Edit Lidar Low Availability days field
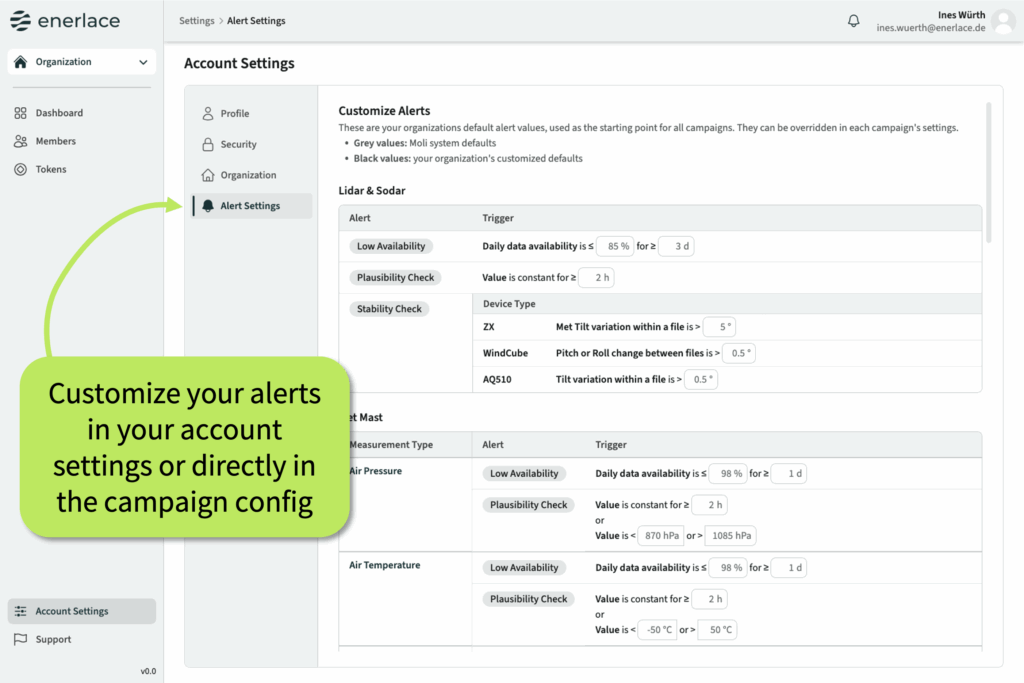 coord(675,246)
